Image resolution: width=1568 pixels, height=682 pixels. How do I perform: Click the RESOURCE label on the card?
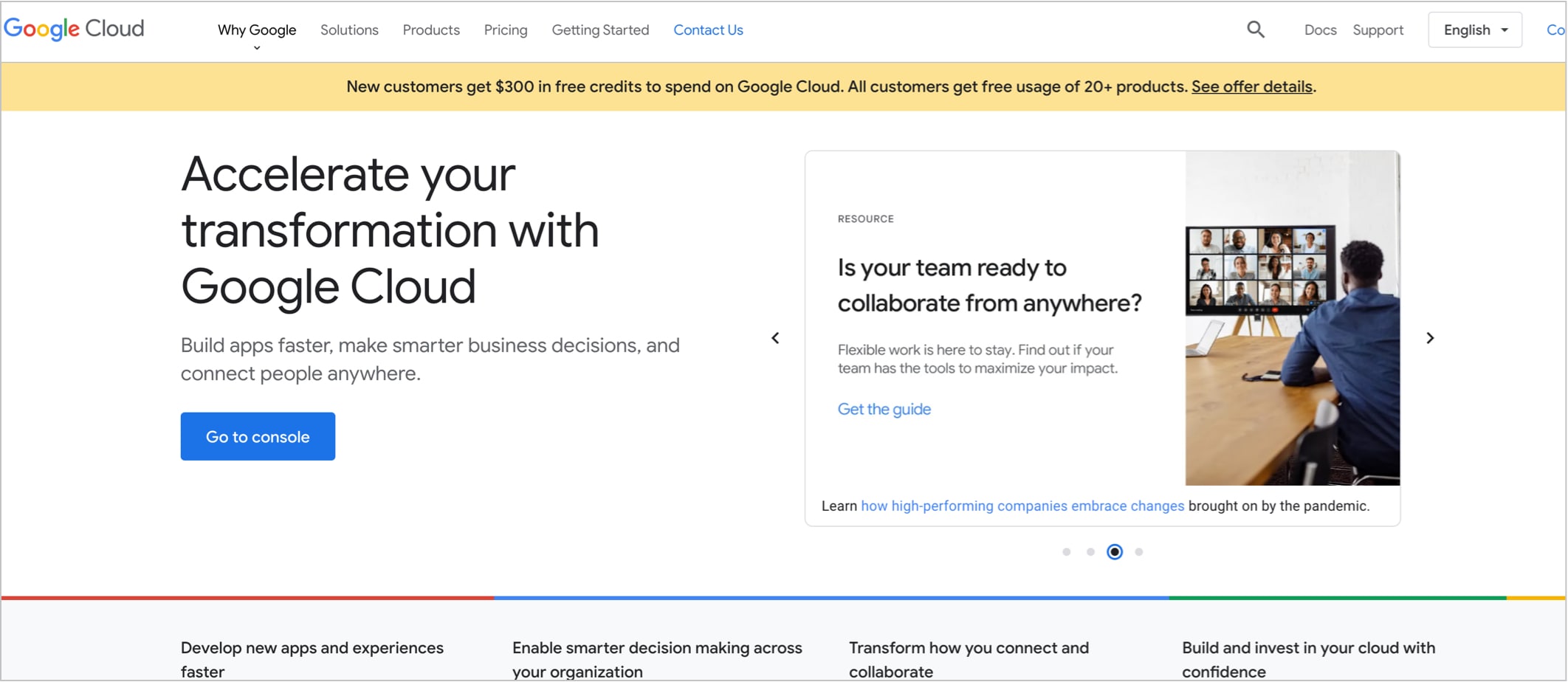865,219
